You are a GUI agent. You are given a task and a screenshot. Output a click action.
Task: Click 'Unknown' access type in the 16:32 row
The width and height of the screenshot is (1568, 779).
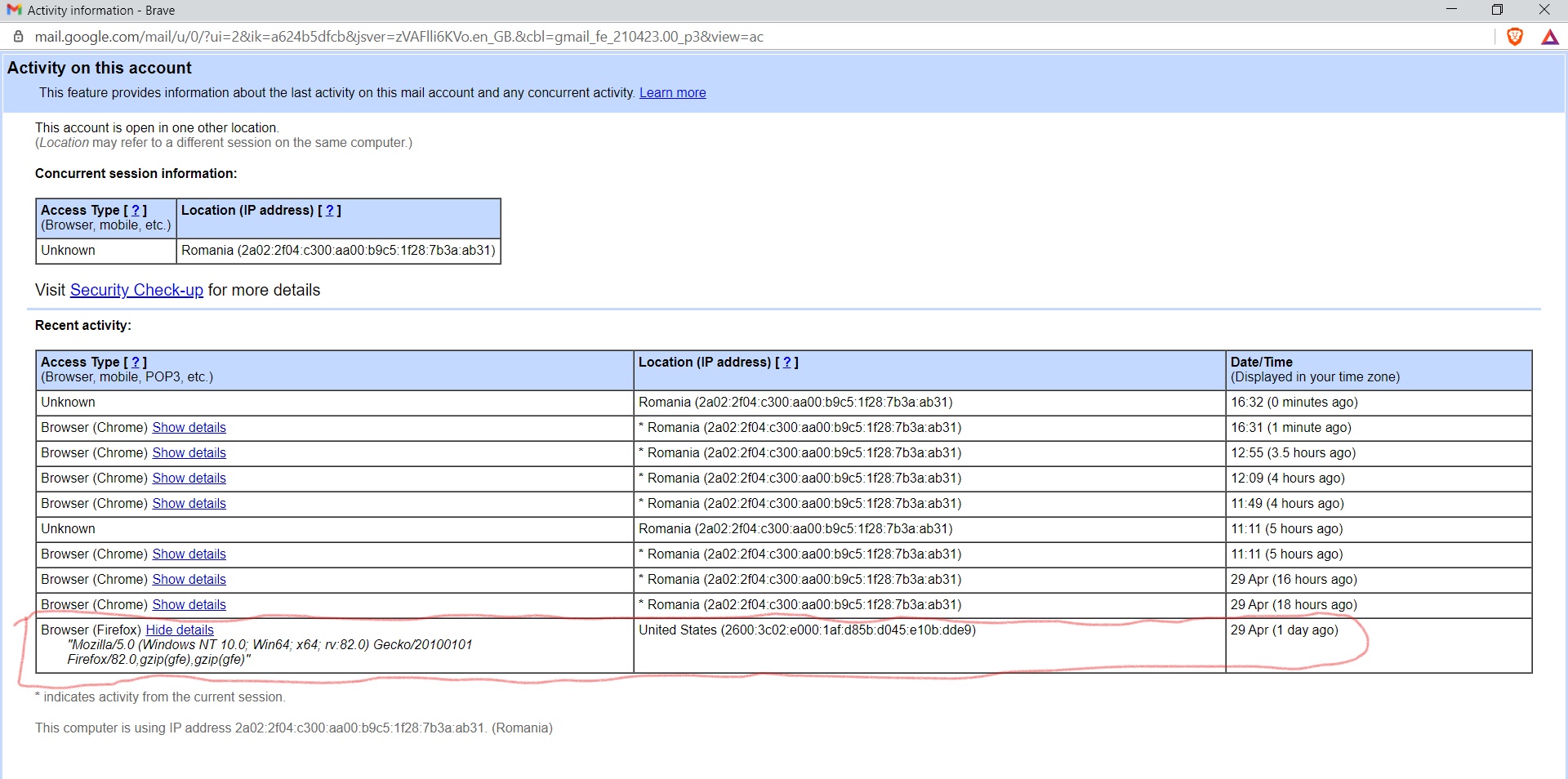click(x=68, y=403)
